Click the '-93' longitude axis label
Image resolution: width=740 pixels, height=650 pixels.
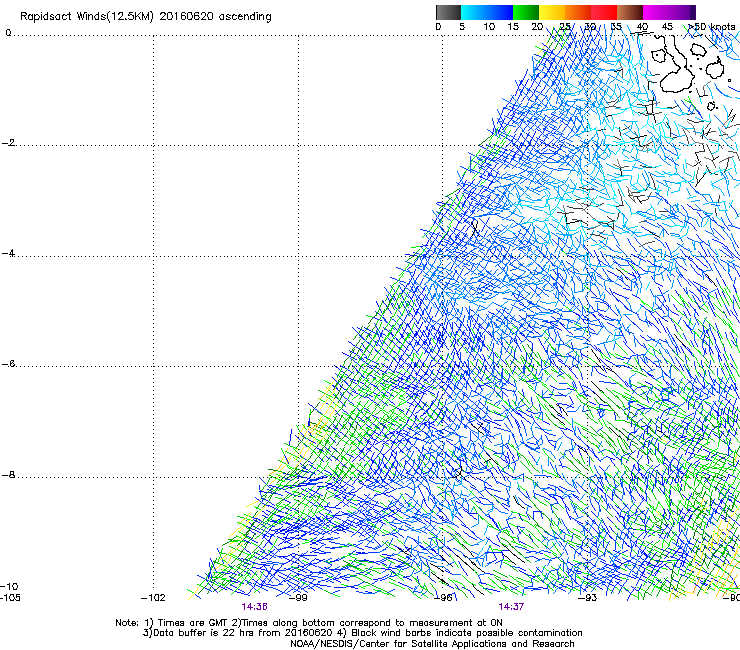[x=588, y=598]
